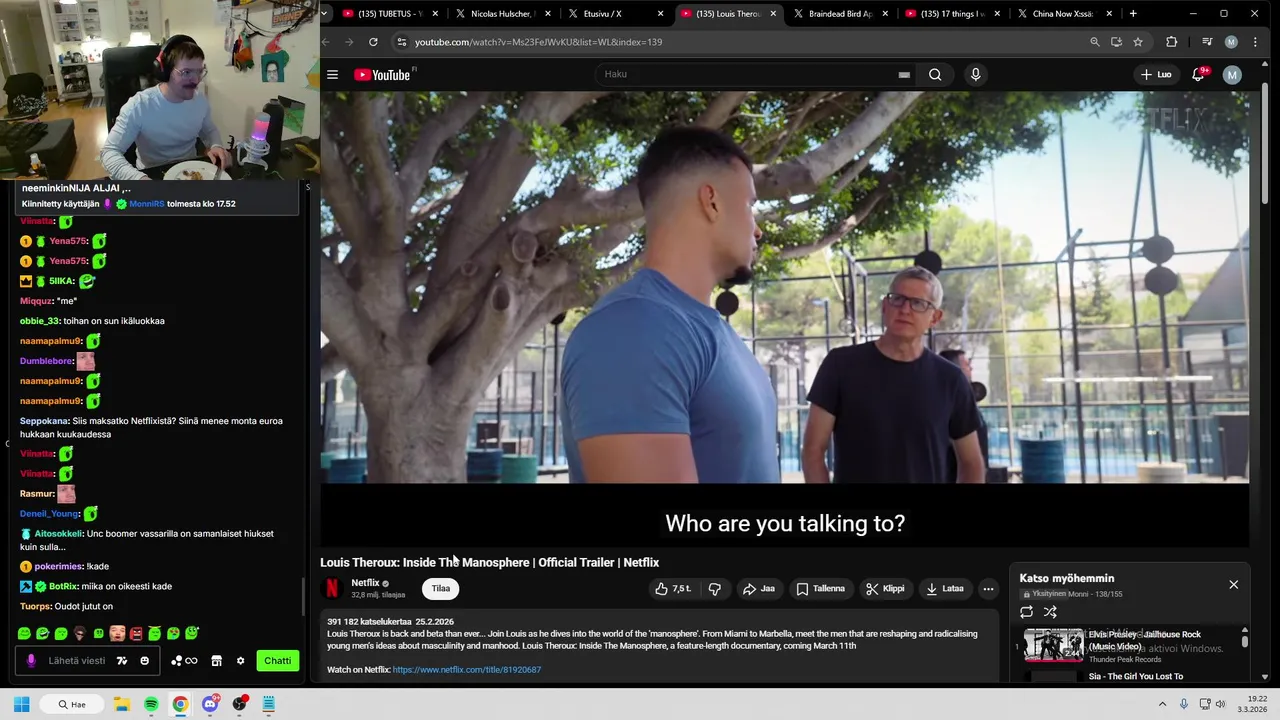This screenshot has width=1280, height=720.
Task: Open Chrome extensions puzzle icon
Action: pos(1172,42)
